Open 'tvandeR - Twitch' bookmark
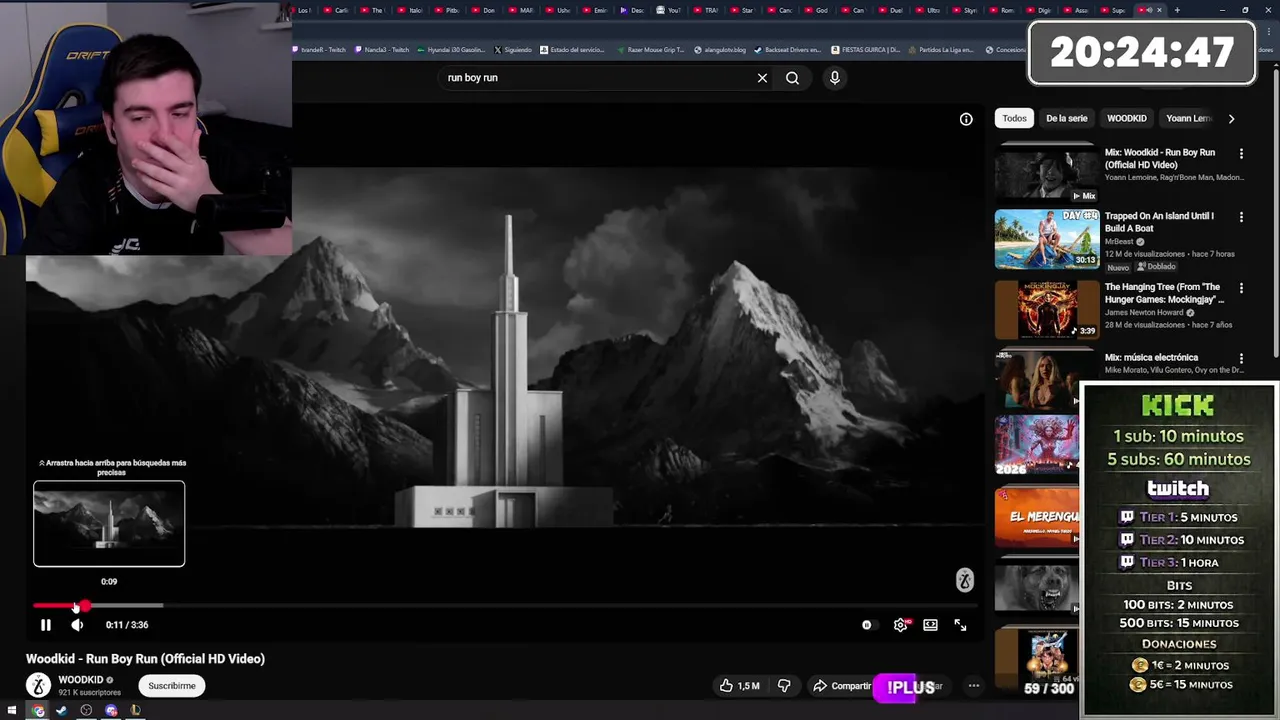The width and height of the screenshot is (1280, 720). [319, 50]
